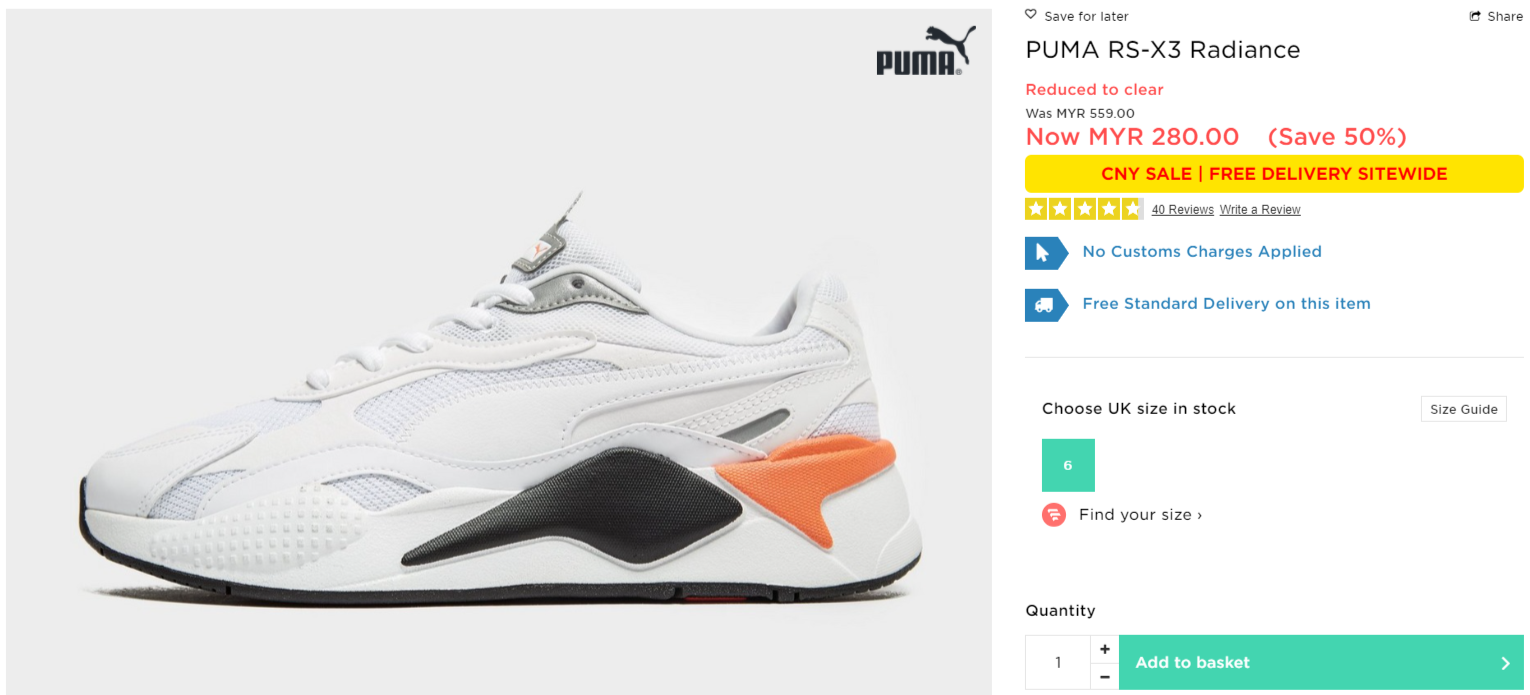Increase quantity with the plus button
This screenshot has width=1530, height=695.
[x=1104, y=649]
